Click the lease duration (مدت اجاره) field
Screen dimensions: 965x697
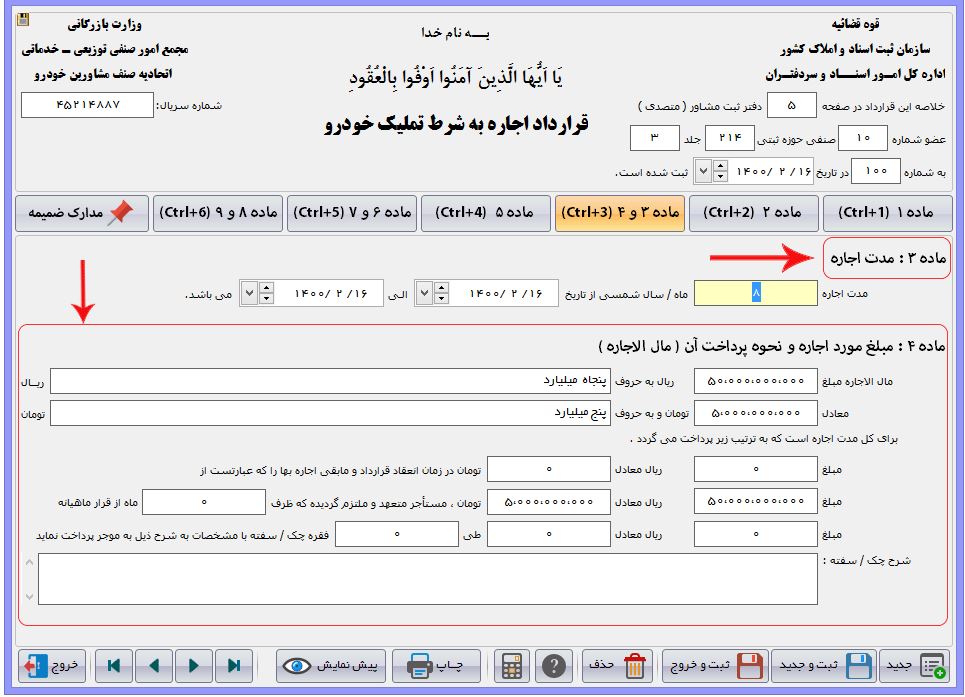click(756, 293)
